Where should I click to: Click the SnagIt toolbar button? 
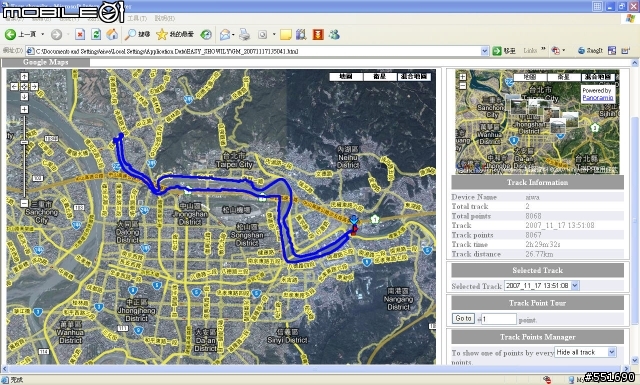pos(590,51)
